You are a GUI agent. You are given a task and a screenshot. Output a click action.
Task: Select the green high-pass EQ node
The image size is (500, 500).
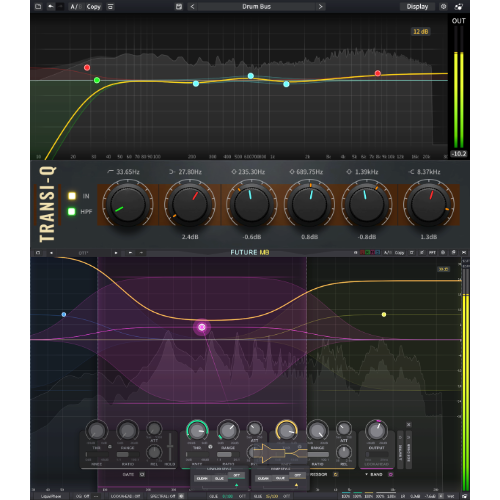97,80
